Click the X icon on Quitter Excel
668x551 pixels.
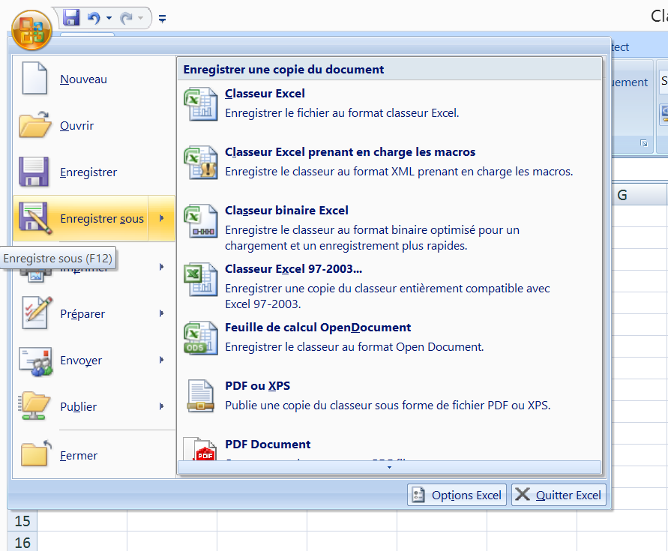coord(522,494)
